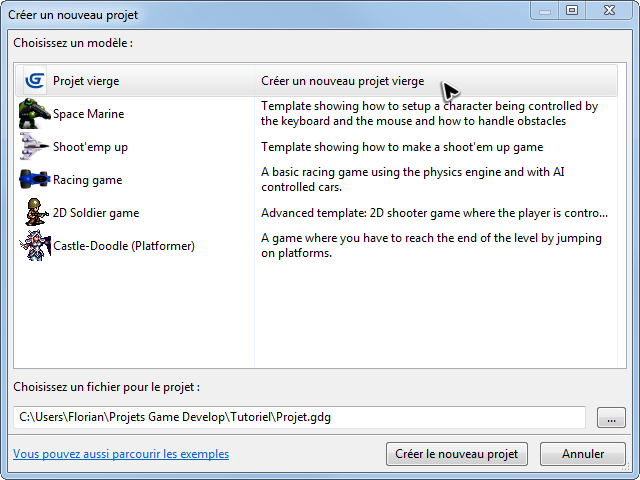Focus the project file path field
This screenshot has width=640, height=480.
(x=299, y=417)
